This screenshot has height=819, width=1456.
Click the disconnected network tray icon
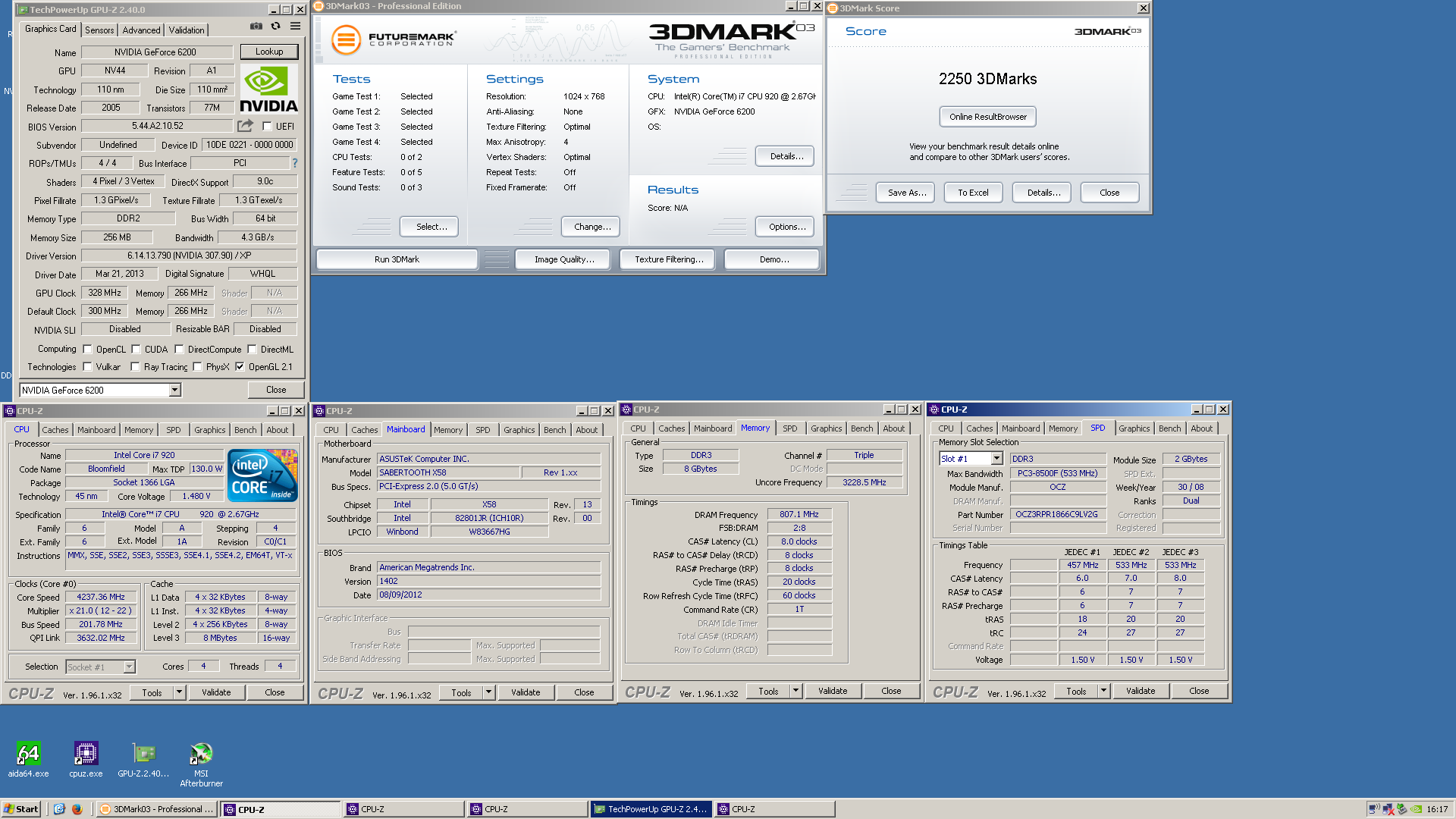pos(1388,809)
